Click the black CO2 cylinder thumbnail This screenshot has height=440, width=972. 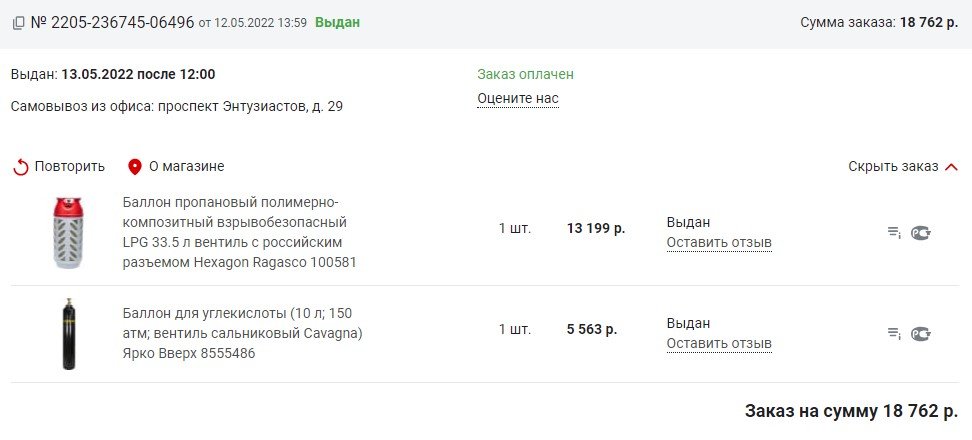point(67,334)
